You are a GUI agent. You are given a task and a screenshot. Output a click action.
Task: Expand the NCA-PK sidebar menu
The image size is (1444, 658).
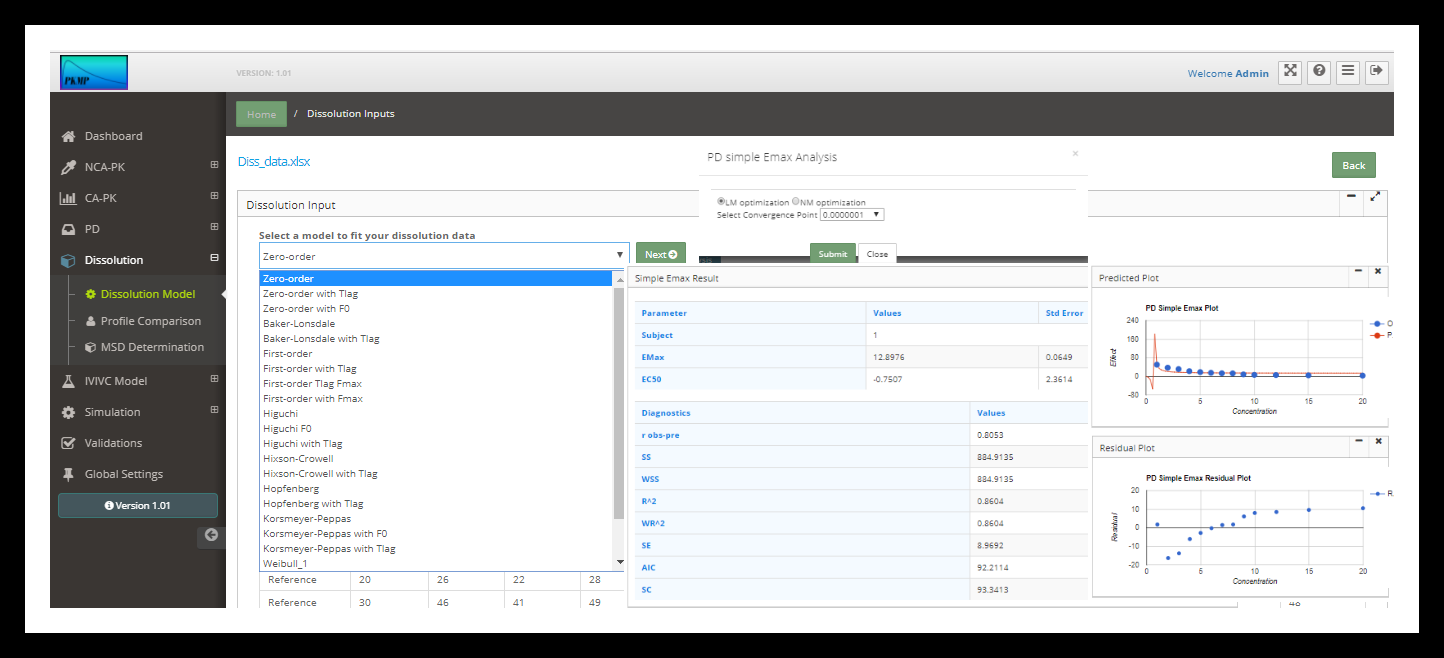[213, 166]
